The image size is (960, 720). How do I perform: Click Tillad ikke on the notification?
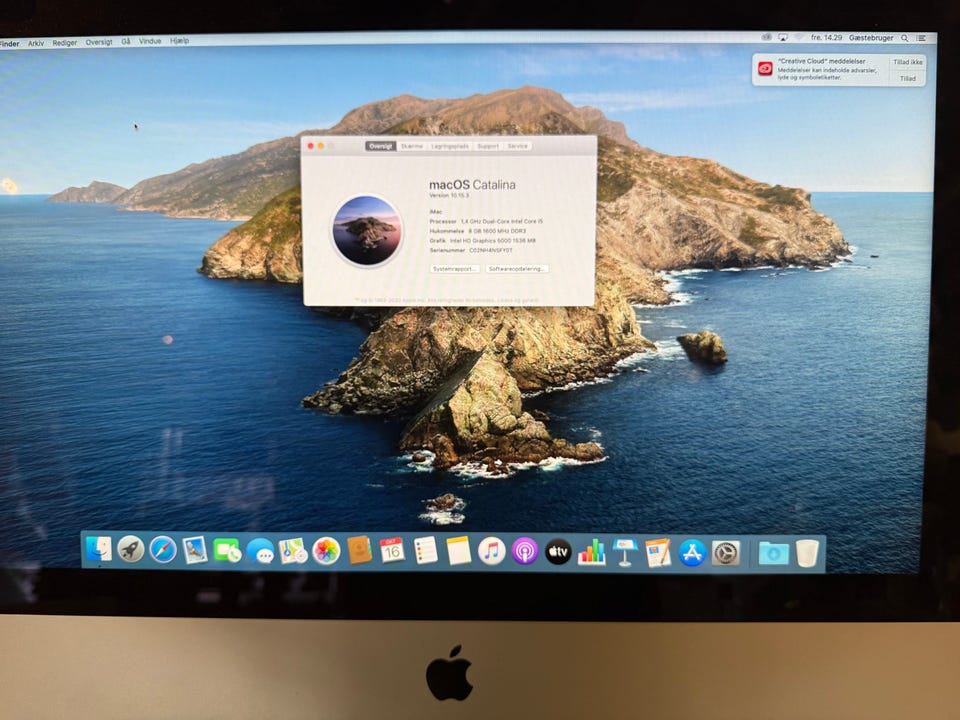(x=907, y=62)
